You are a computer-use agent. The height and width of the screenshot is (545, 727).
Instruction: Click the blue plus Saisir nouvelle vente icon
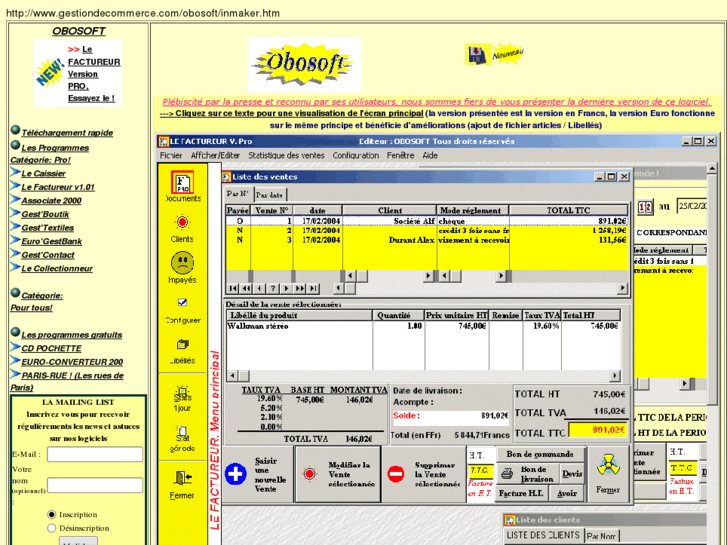click(x=236, y=474)
